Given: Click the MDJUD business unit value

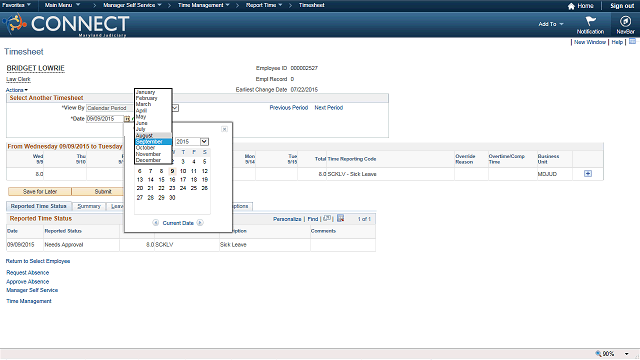Looking at the screenshot, I should click(x=547, y=174).
